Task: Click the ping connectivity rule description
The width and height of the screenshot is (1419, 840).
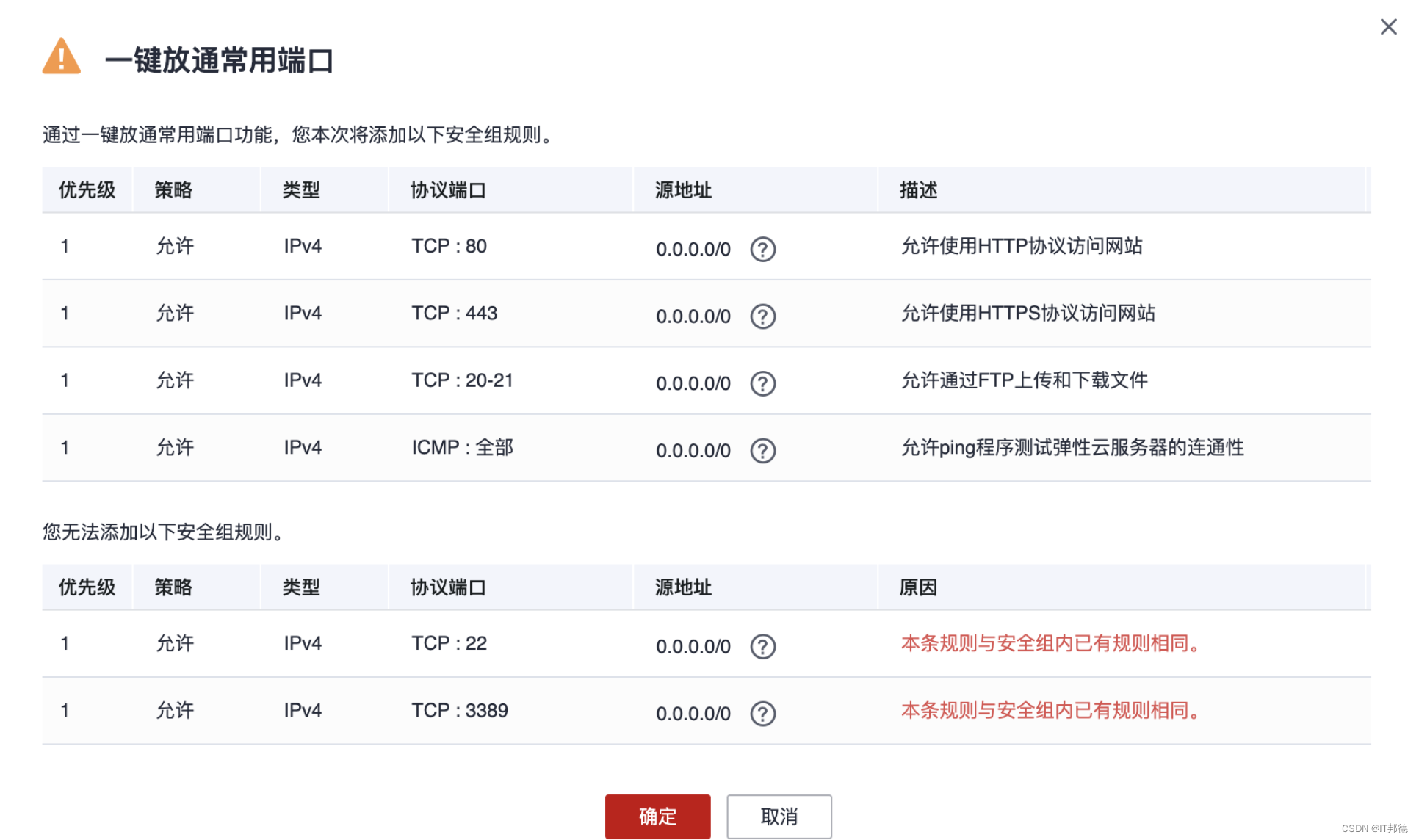Action: (1072, 448)
